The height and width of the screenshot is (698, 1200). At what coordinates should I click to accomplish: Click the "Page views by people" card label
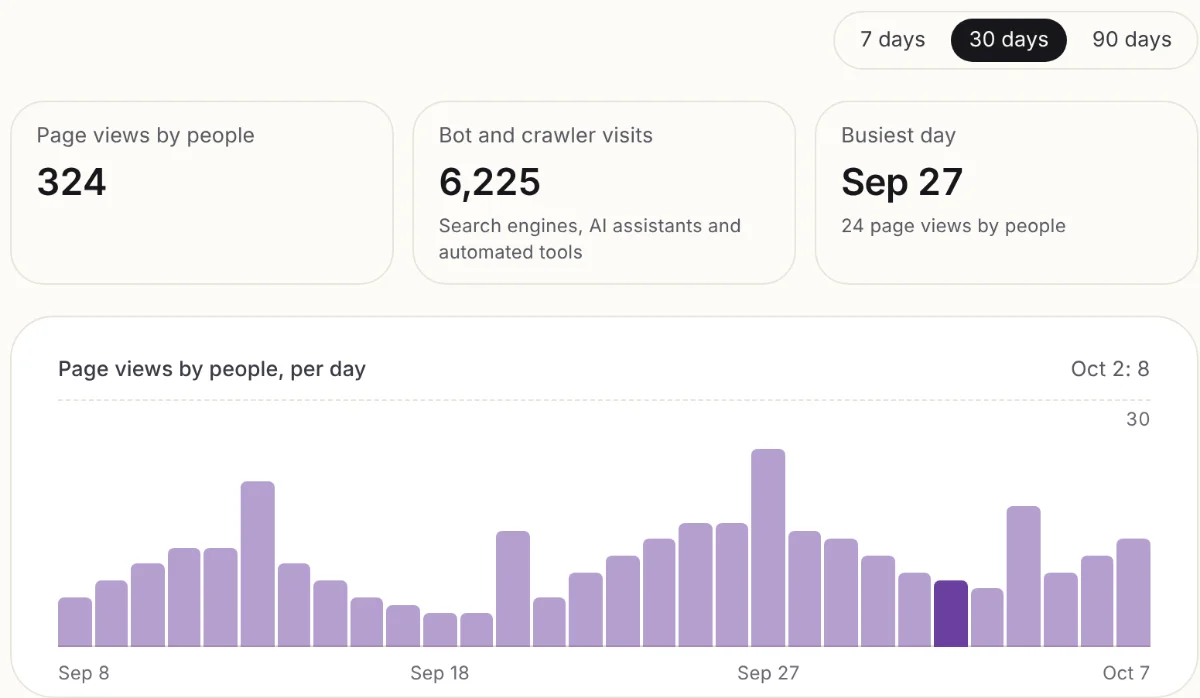pos(146,135)
